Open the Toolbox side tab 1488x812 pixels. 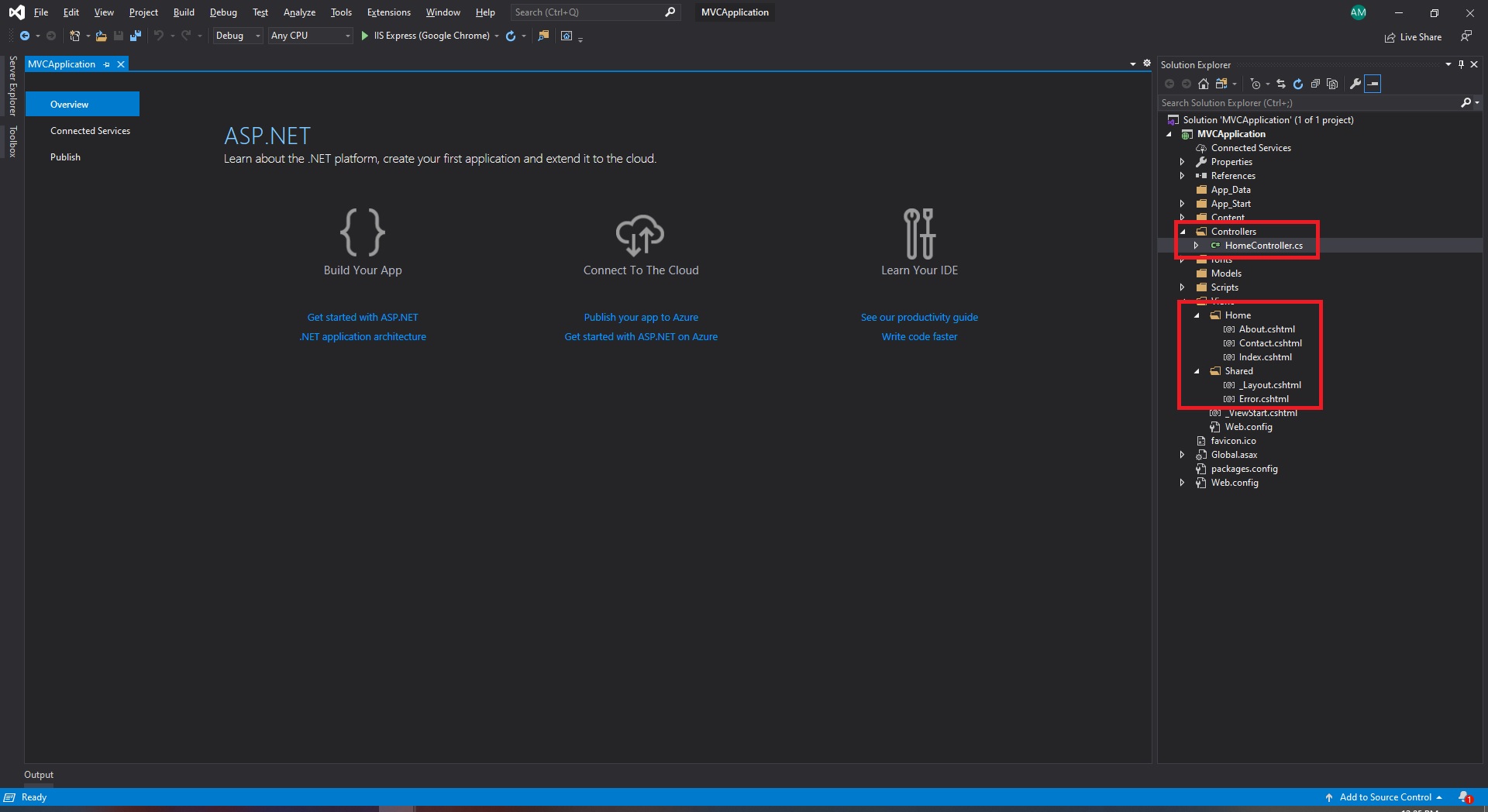[12, 142]
